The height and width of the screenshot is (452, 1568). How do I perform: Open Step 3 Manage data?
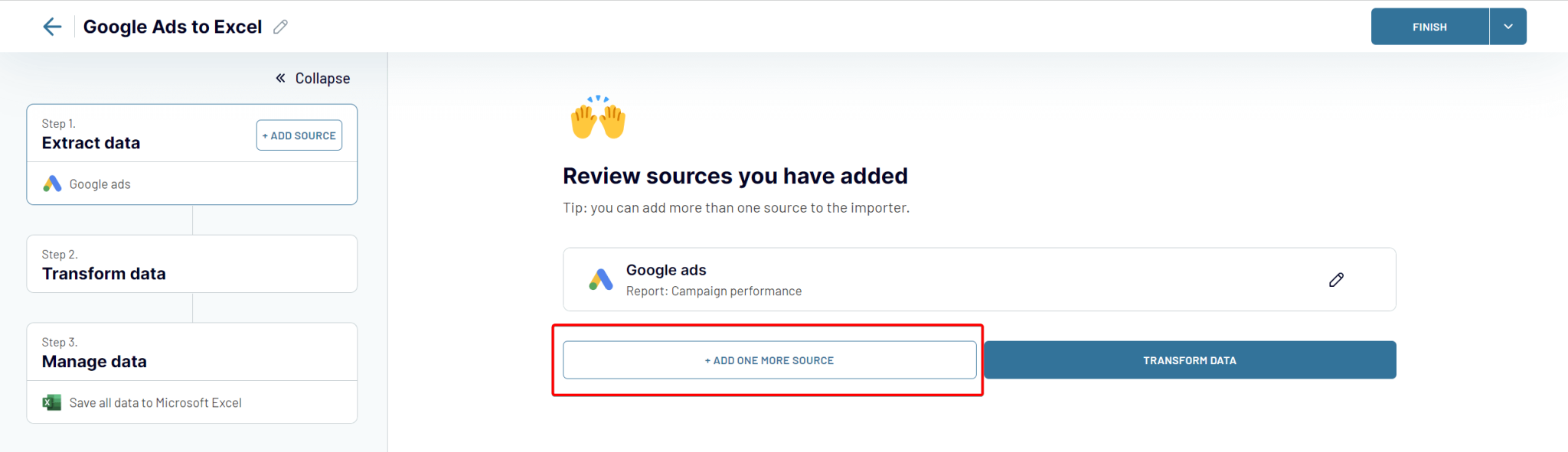(191, 352)
